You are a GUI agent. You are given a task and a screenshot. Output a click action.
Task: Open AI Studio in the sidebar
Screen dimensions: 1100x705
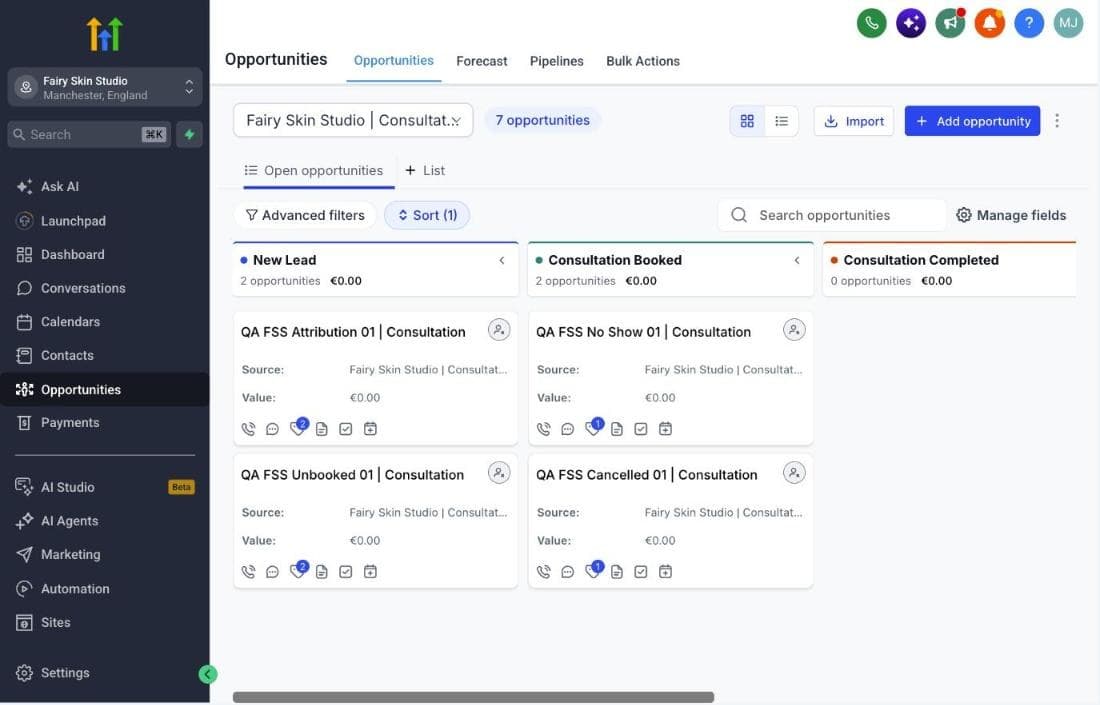[105, 487]
